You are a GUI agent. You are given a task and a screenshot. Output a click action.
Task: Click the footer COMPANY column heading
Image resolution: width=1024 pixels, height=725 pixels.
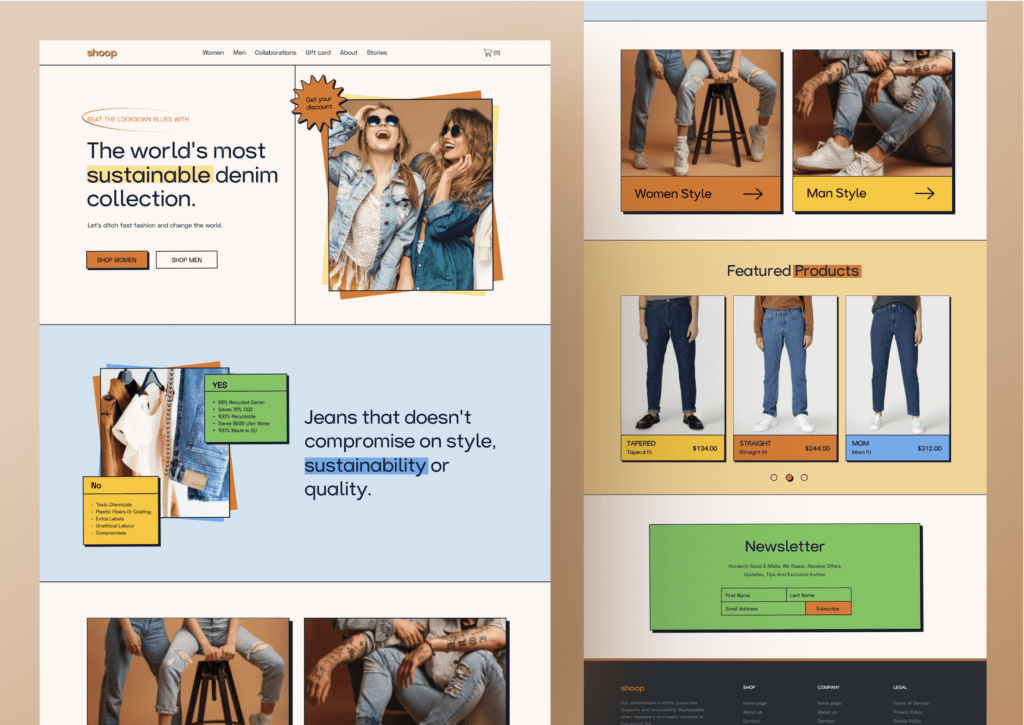(828, 688)
